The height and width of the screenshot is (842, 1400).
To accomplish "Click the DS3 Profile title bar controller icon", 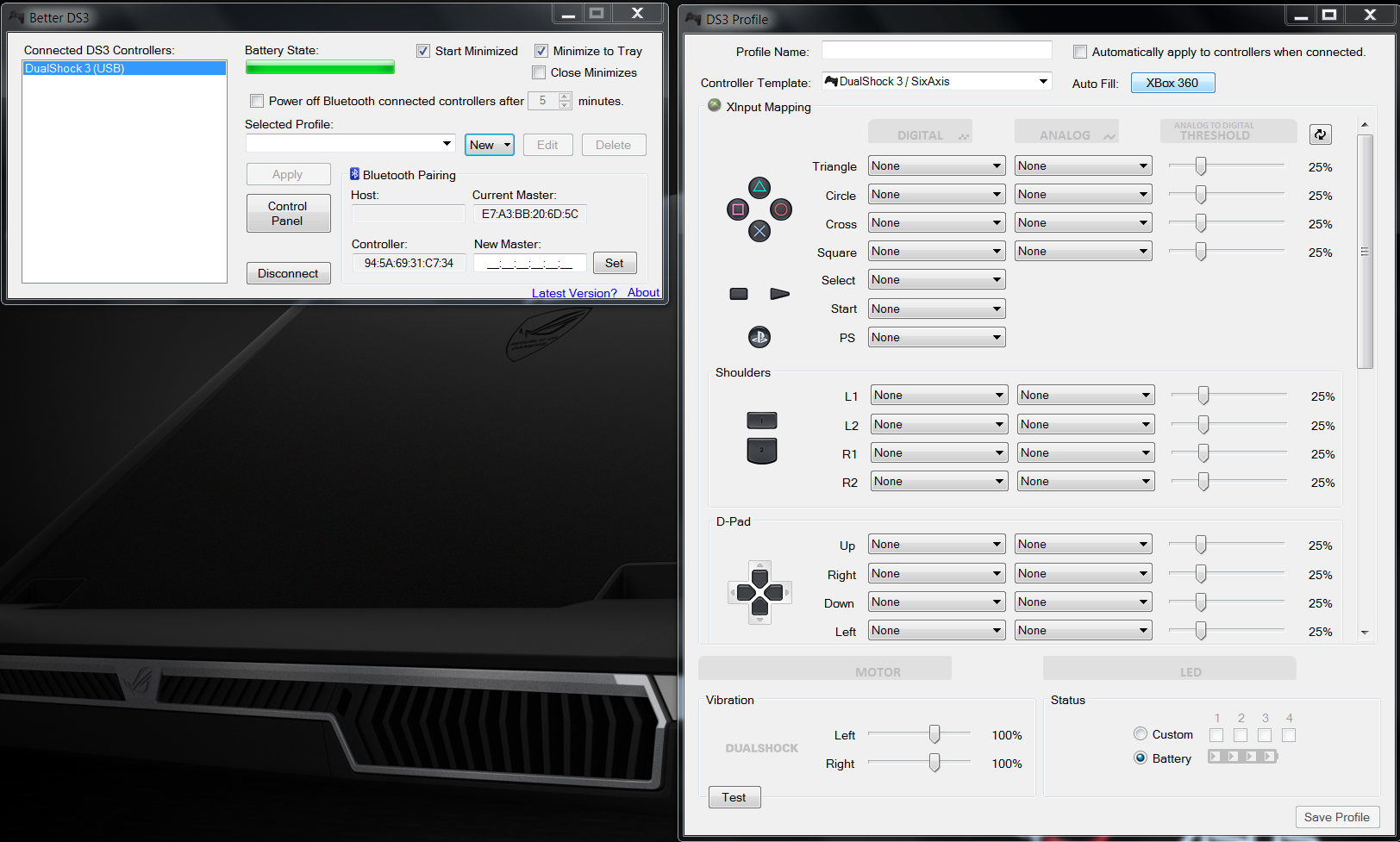I will tap(693, 19).
